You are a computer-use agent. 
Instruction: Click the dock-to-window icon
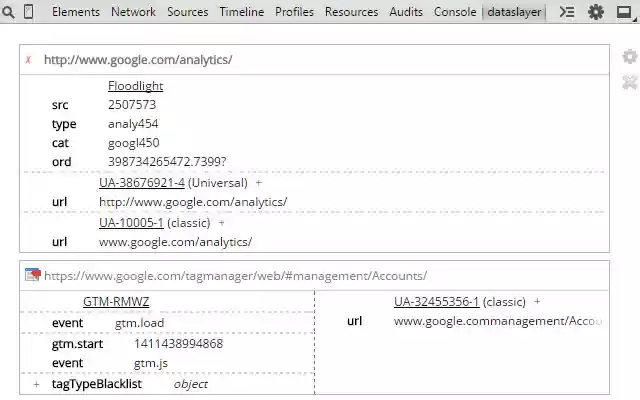pos(624,12)
